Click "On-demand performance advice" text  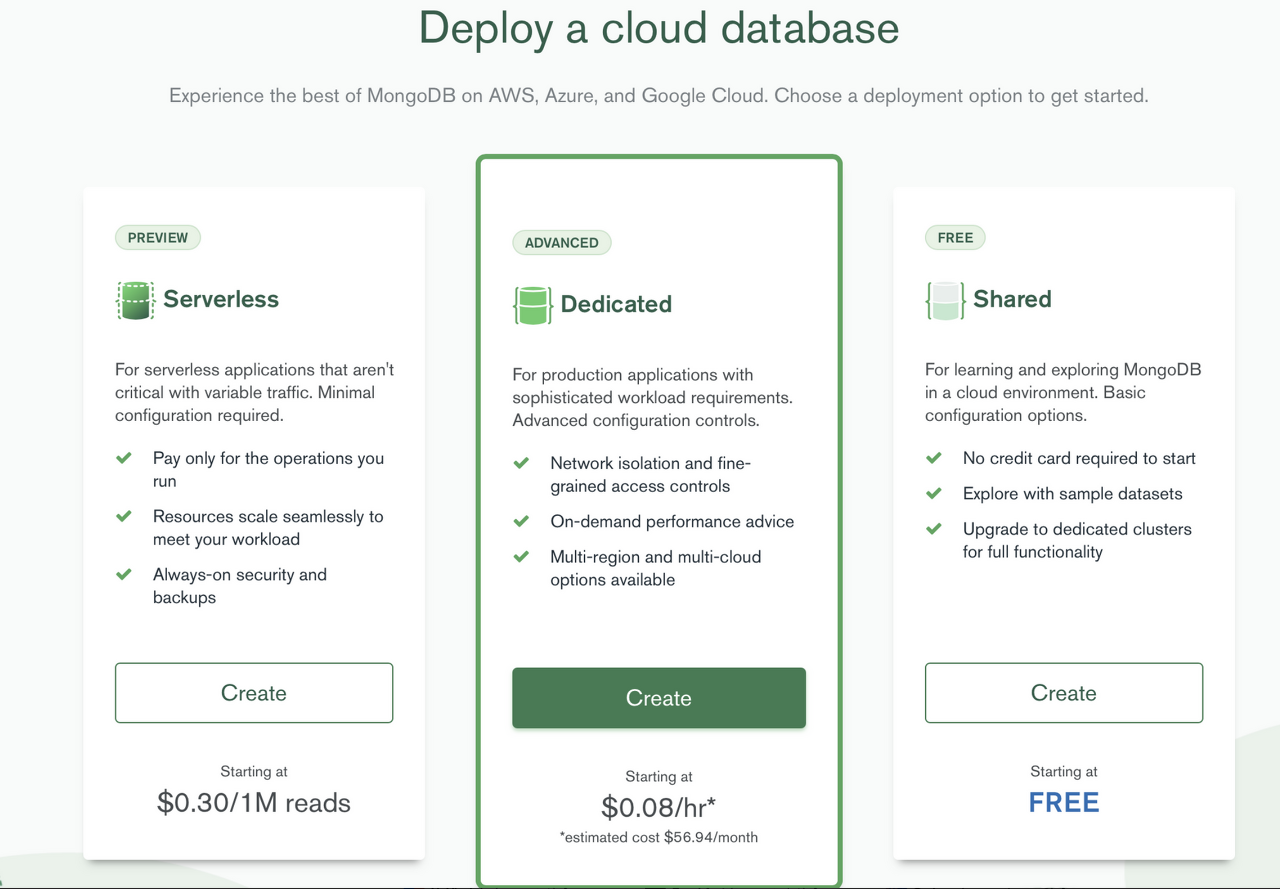pos(672,522)
